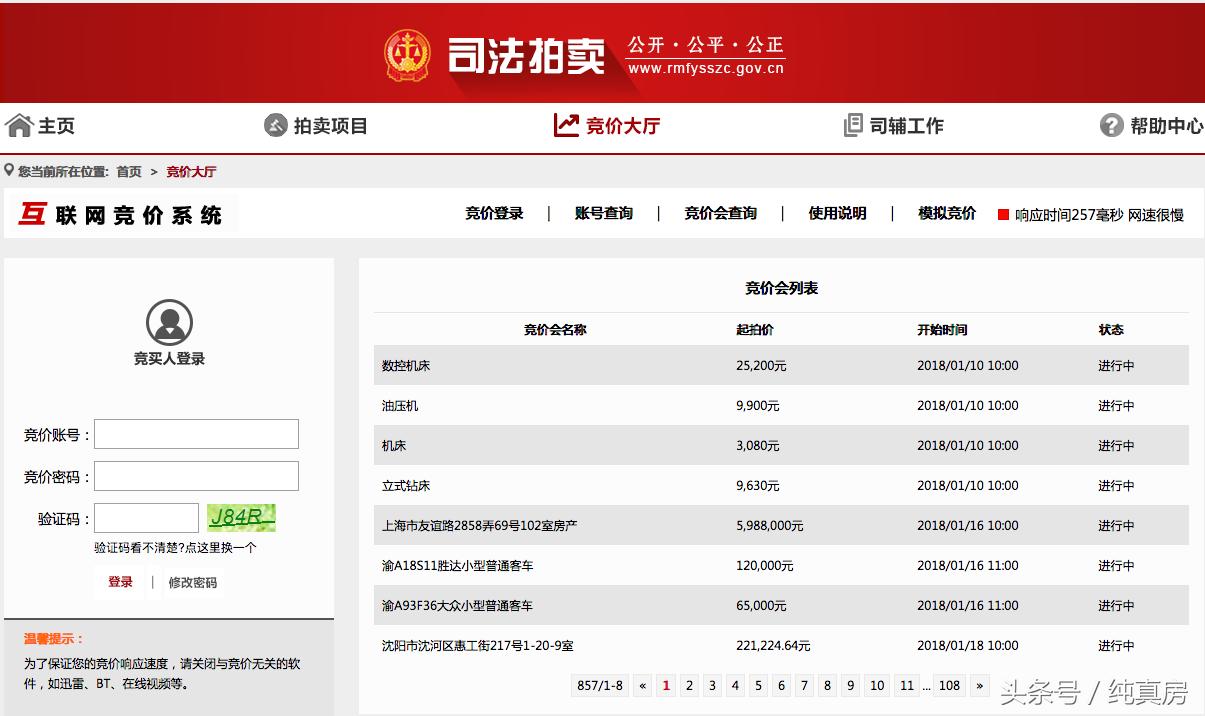Switch to the 竞价会查询 tab
Screen dimensions: 1205x716
pyautogui.click(x=721, y=213)
